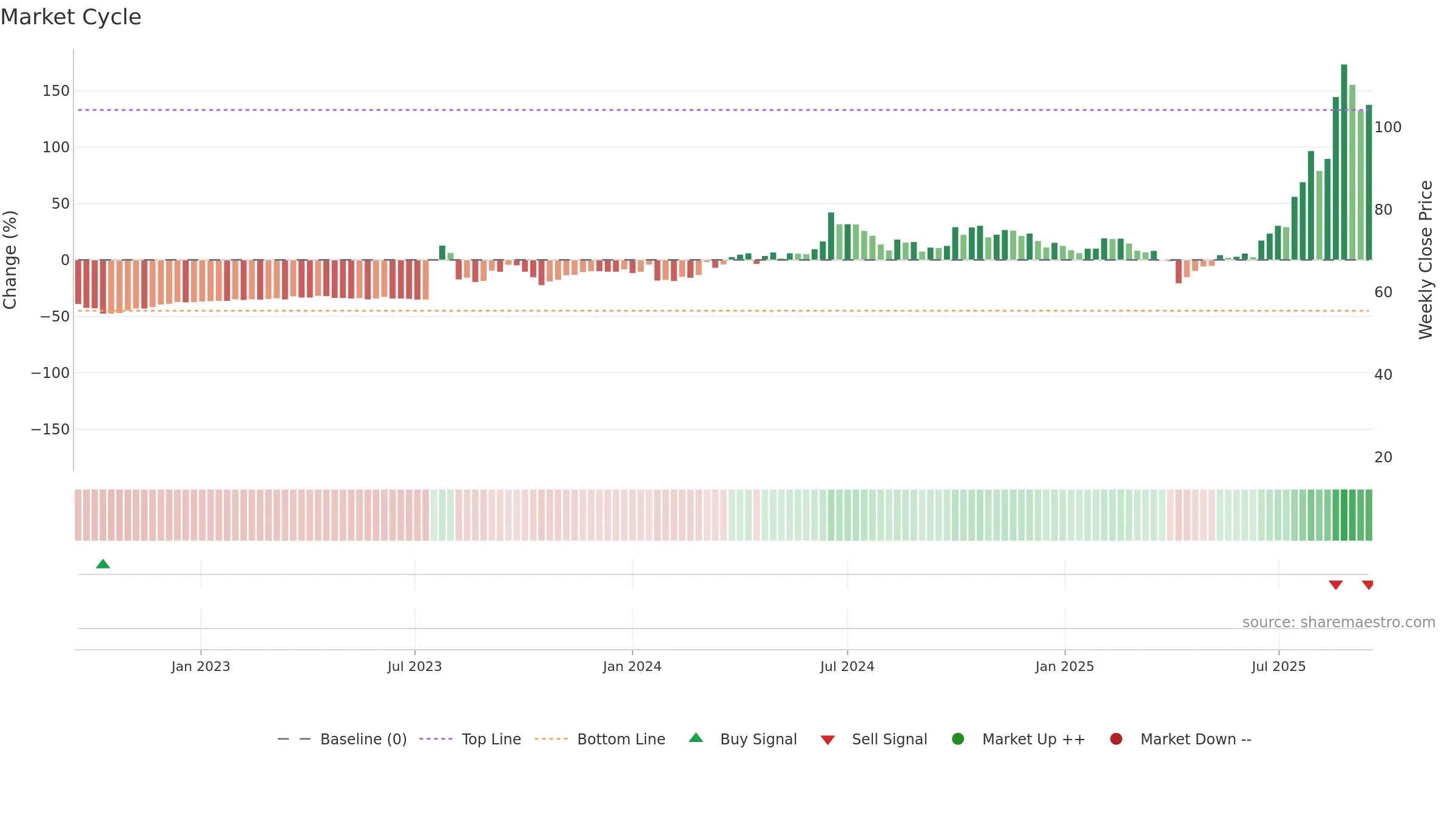The width and height of the screenshot is (1456, 819).
Task: Click the Jul 2023 x-axis label
Action: click(x=415, y=667)
